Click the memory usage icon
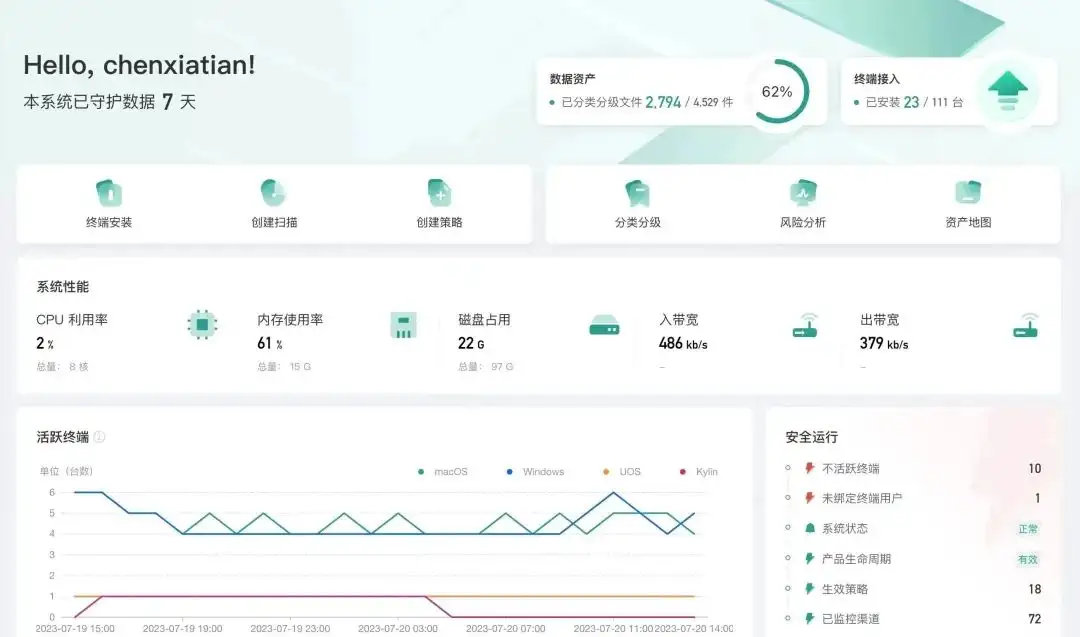Viewport: 1080px width, 637px height. pos(404,325)
